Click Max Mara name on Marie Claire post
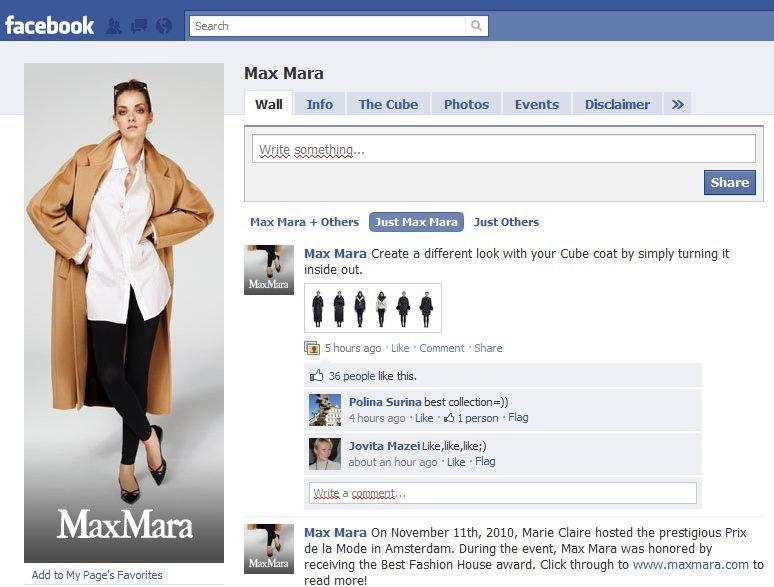 point(335,533)
